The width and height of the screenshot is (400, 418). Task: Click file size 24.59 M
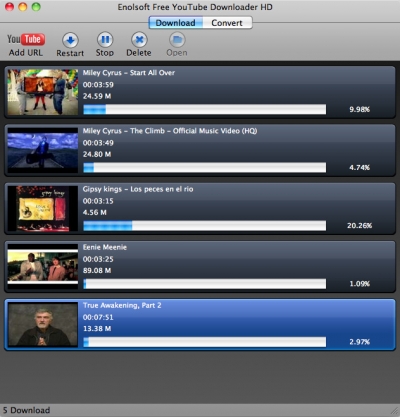pyautogui.click(x=97, y=96)
